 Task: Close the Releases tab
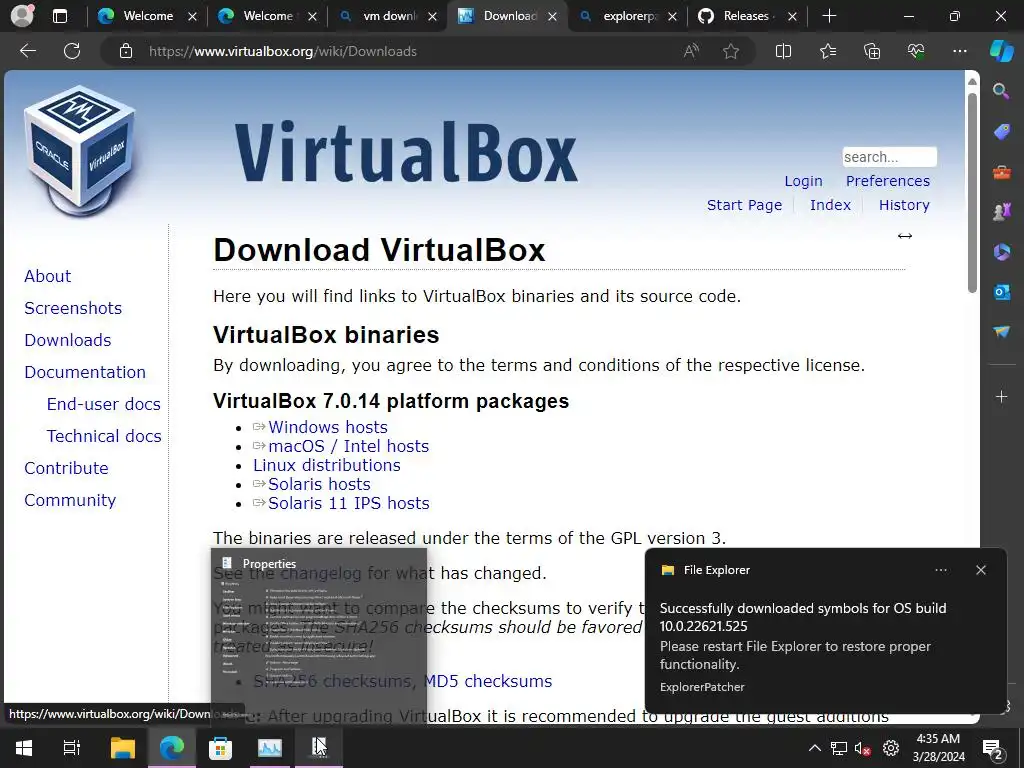click(792, 16)
